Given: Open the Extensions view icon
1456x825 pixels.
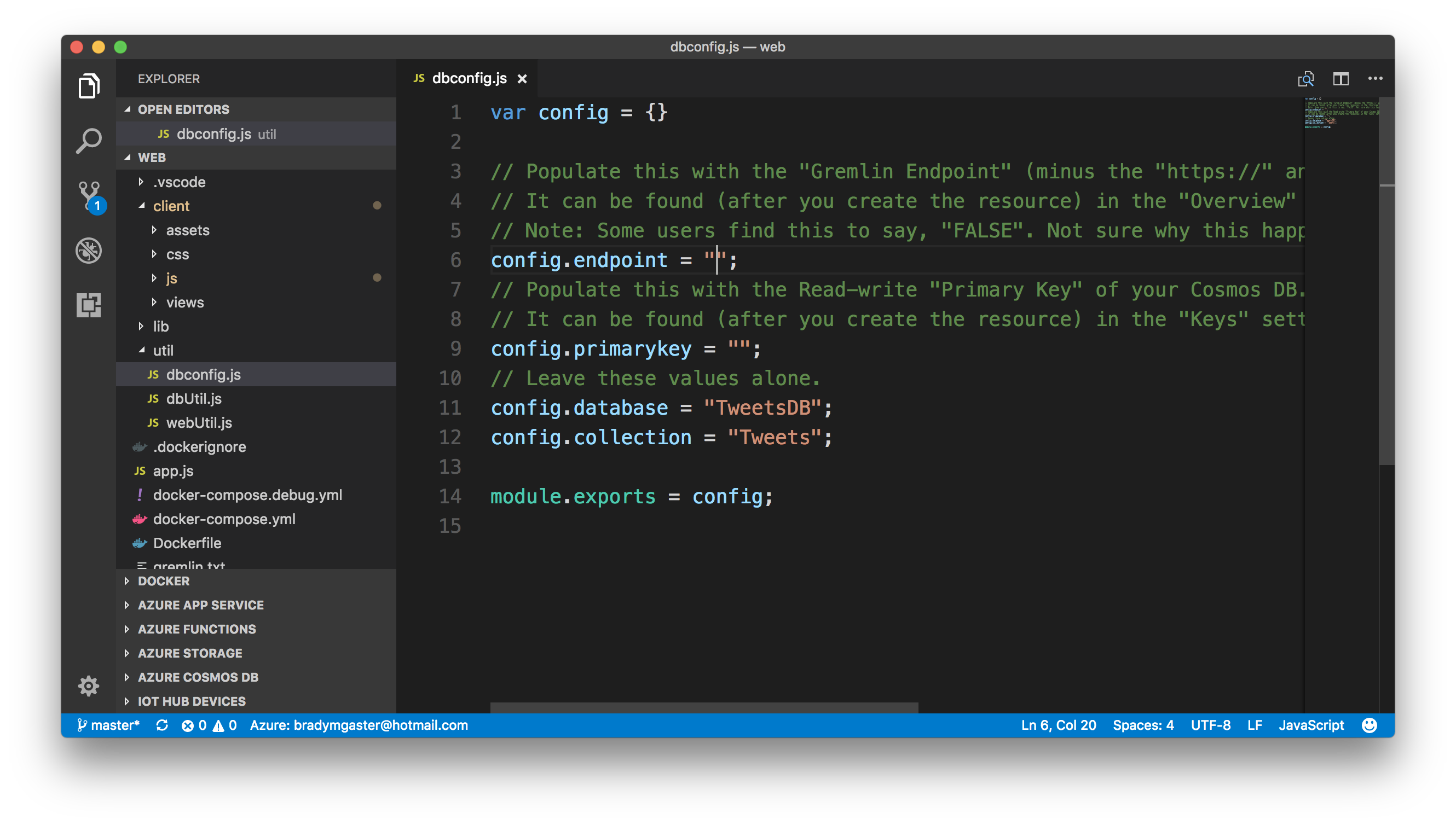Looking at the screenshot, I should click(89, 305).
